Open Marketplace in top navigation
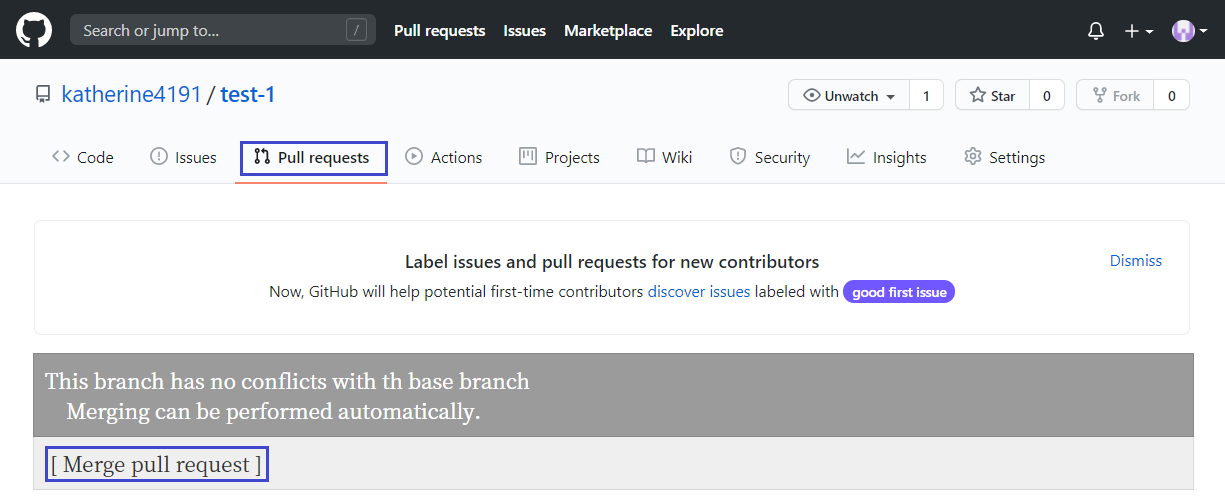 coord(608,31)
